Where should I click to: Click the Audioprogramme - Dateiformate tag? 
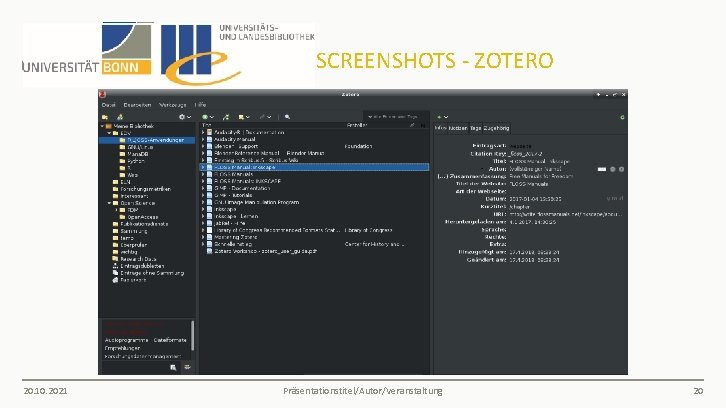coord(145,340)
